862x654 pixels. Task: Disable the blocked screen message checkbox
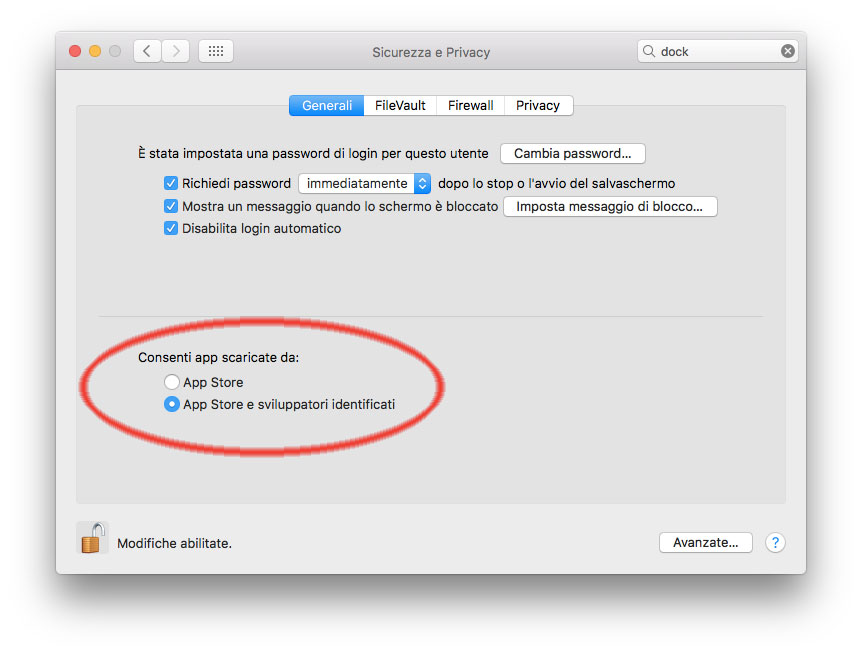click(171, 206)
